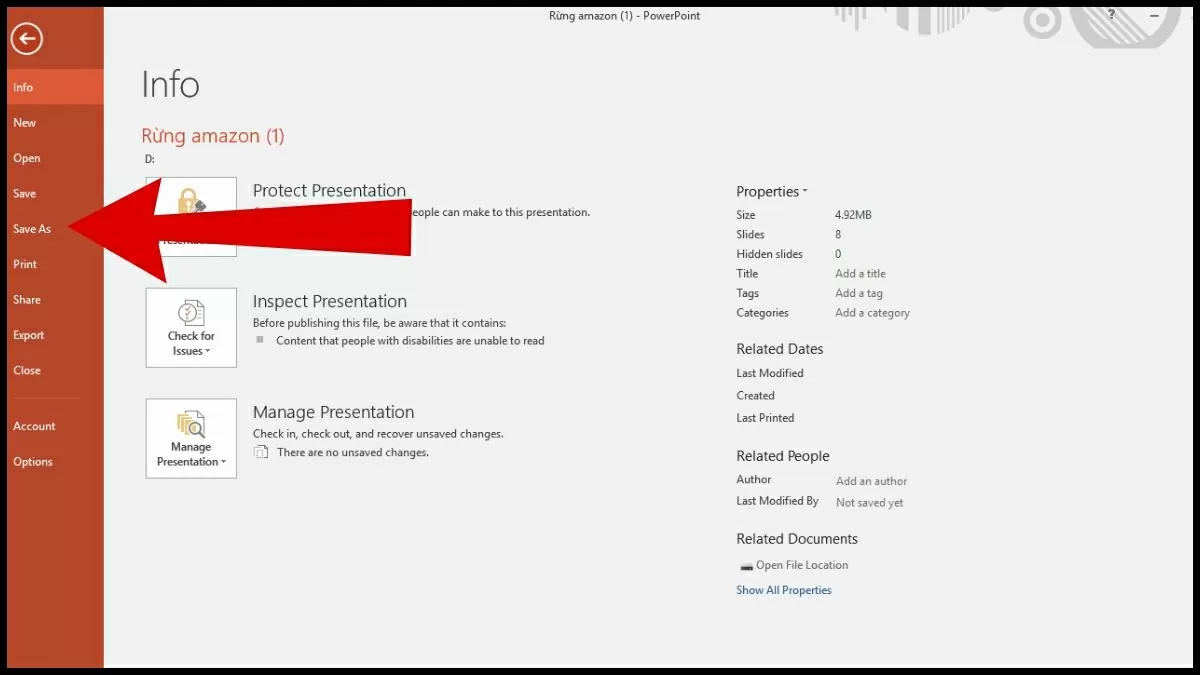Click the back arrow to exit Backstage
The image size is (1200, 675).
pyautogui.click(x=27, y=39)
